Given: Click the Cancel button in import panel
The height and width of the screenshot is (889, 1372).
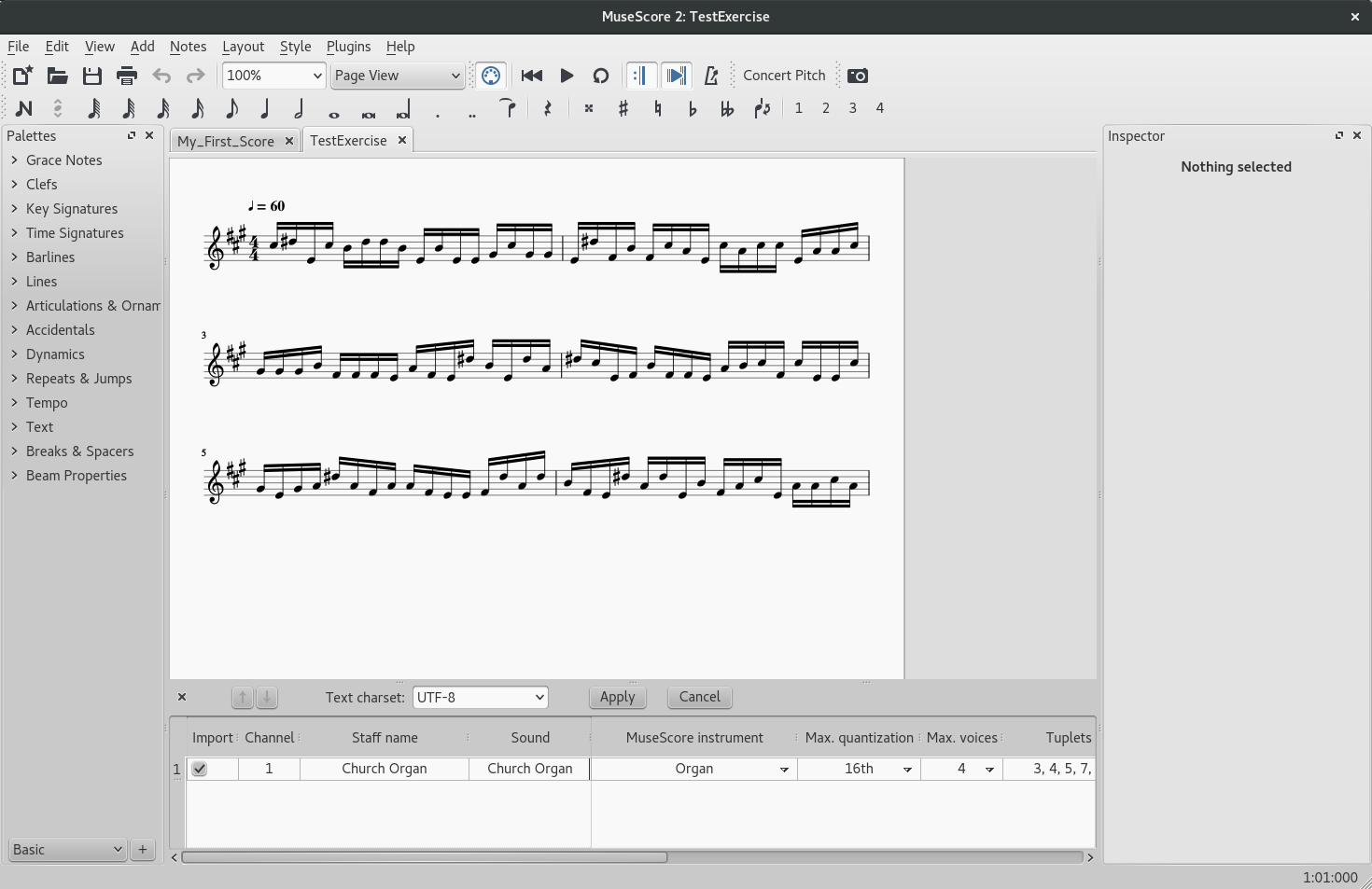Looking at the screenshot, I should pyautogui.click(x=699, y=697).
